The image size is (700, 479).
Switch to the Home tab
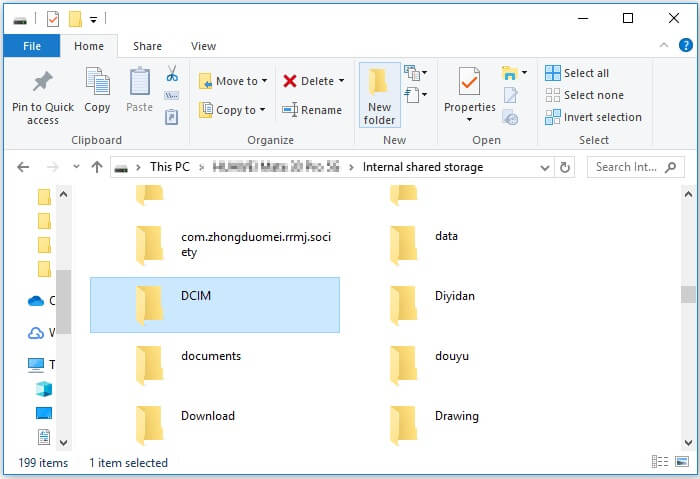(x=89, y=46)
